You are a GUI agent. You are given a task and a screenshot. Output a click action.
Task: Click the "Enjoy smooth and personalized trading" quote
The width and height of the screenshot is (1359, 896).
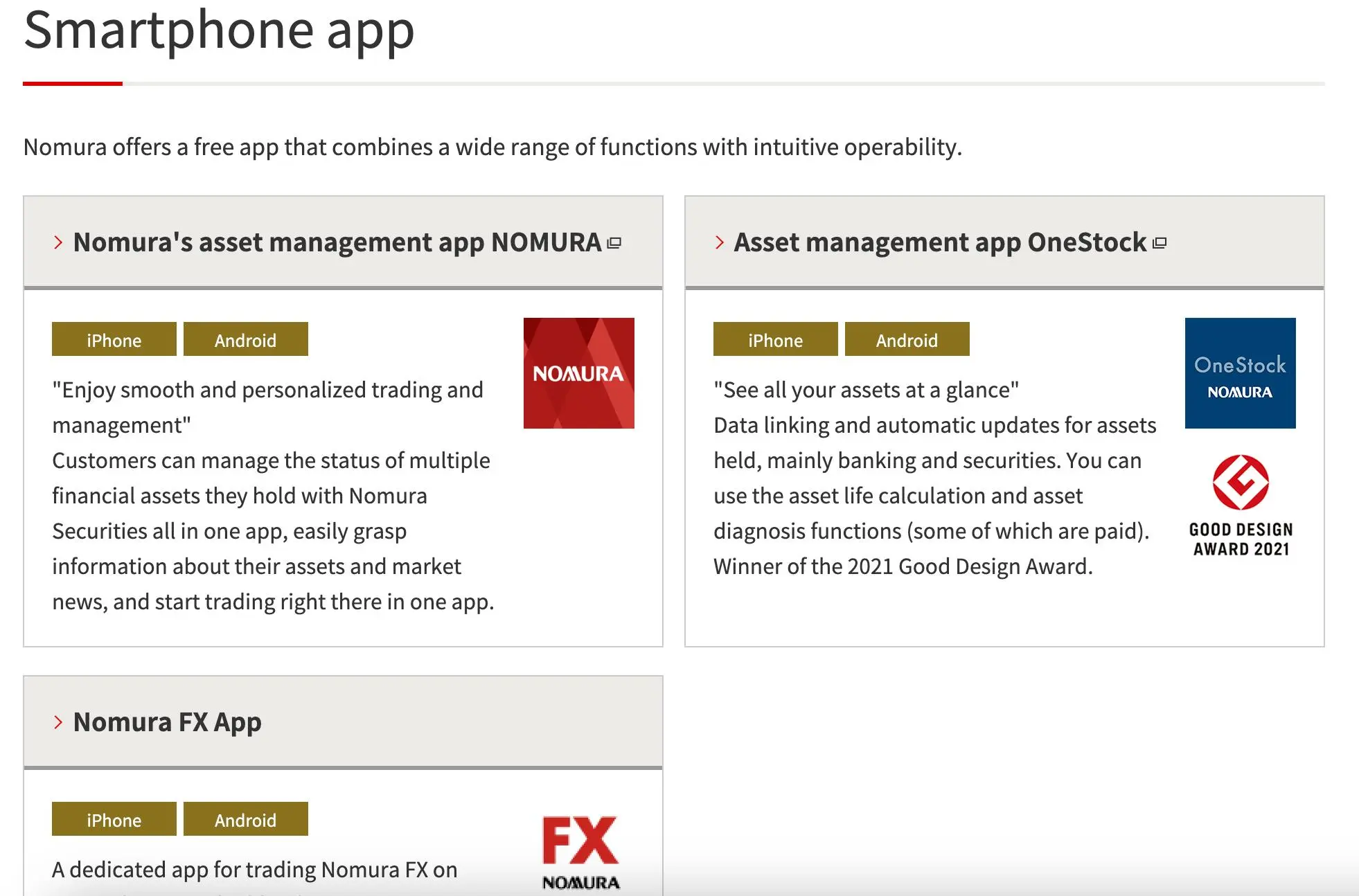268,407
